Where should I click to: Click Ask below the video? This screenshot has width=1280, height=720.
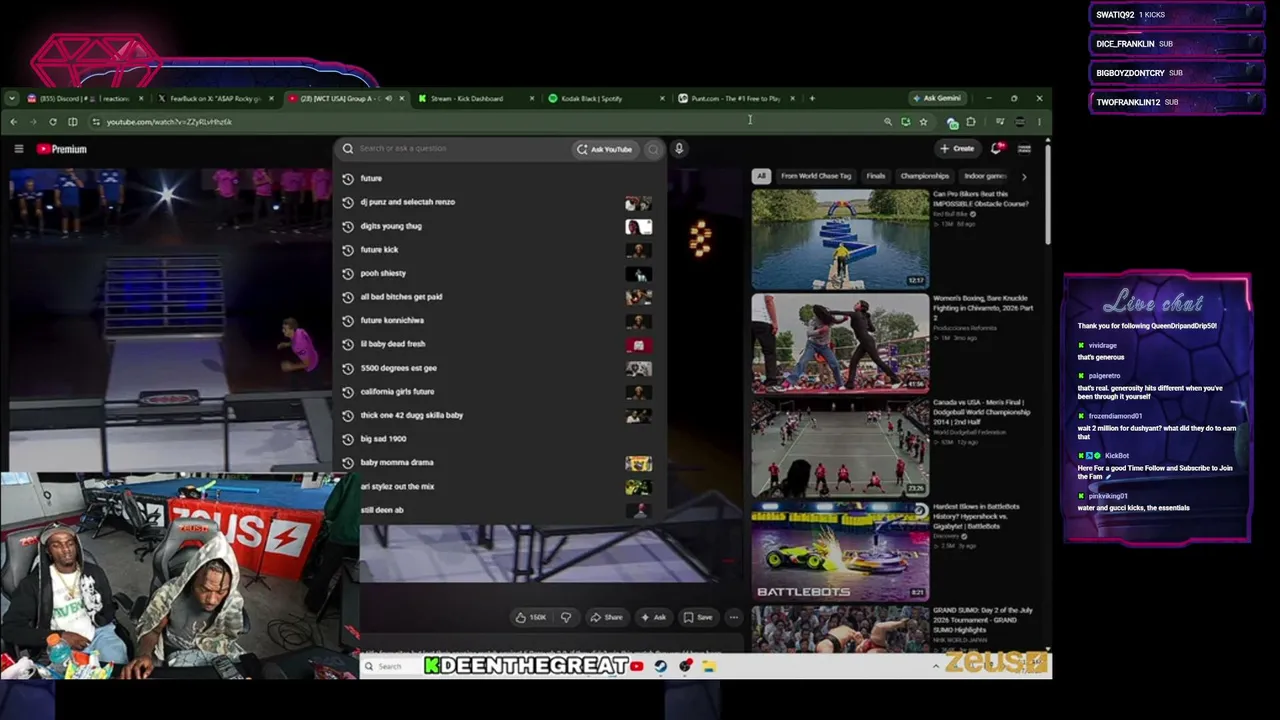tap(653, 617)
